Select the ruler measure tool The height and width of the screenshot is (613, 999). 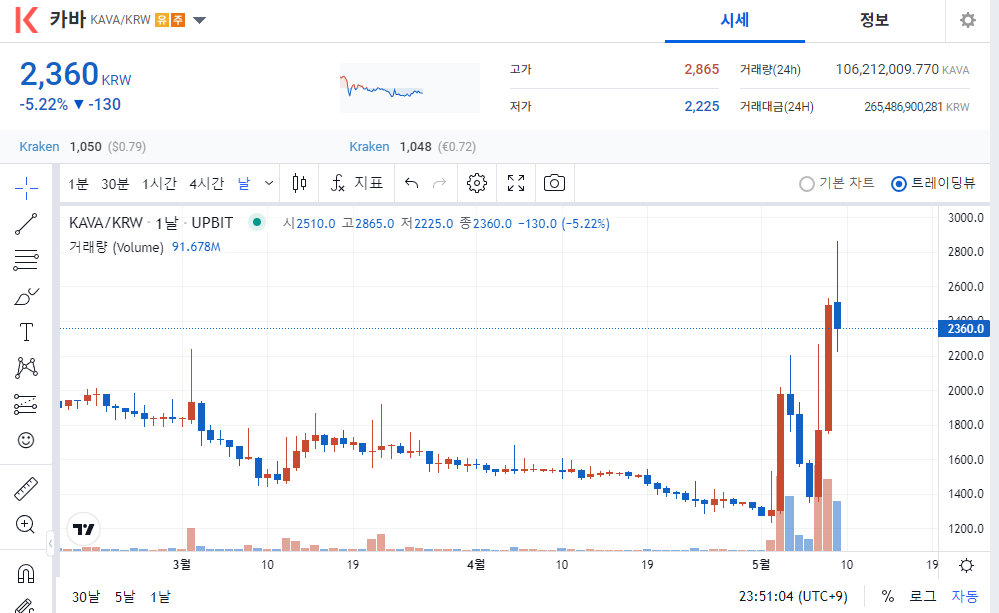[26, 489]
